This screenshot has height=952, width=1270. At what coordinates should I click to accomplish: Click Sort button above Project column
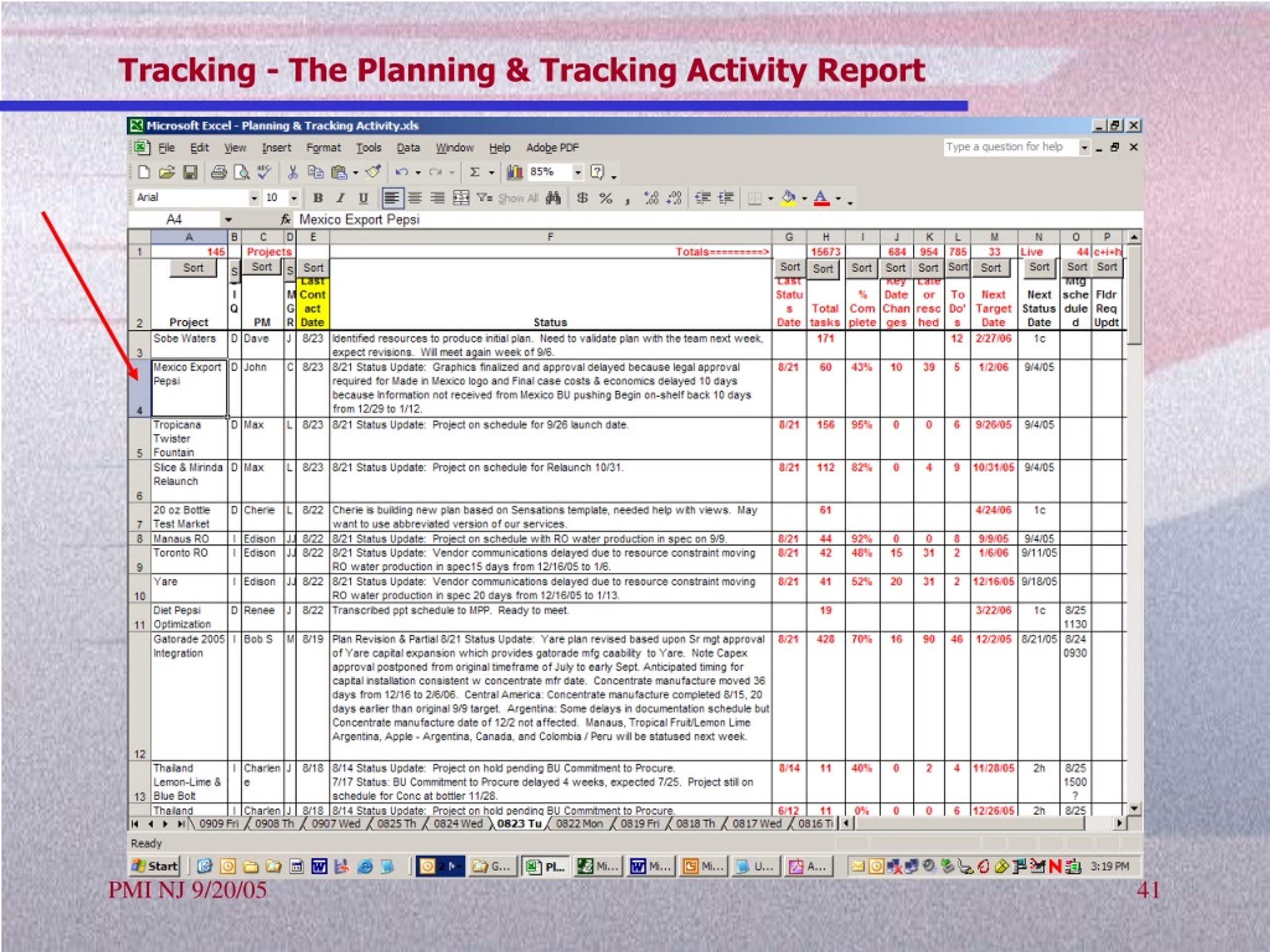coord(193,268)
